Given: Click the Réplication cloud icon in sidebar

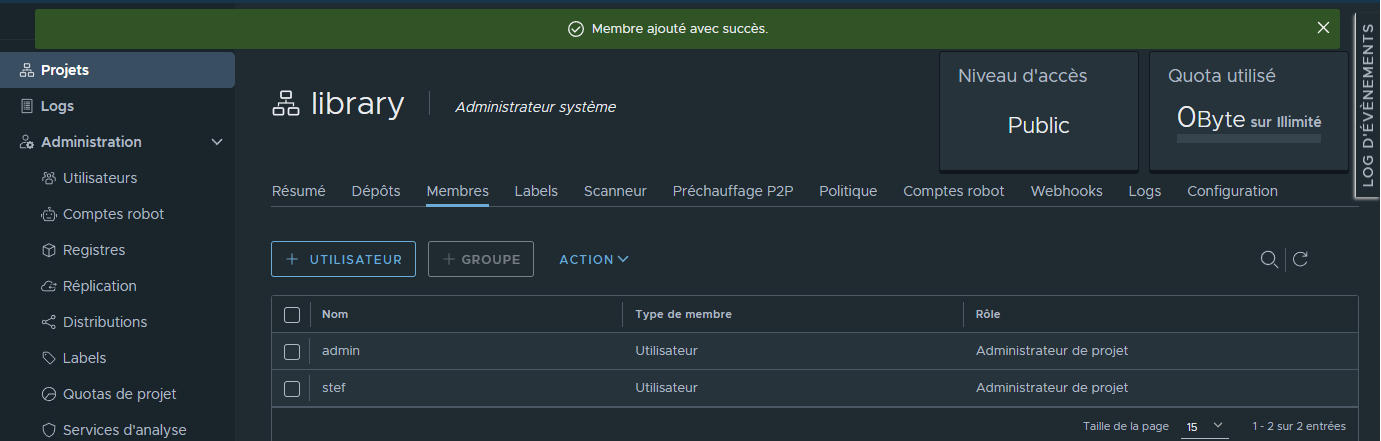Looking at the screenshot, I should click(x=48, y=286).
